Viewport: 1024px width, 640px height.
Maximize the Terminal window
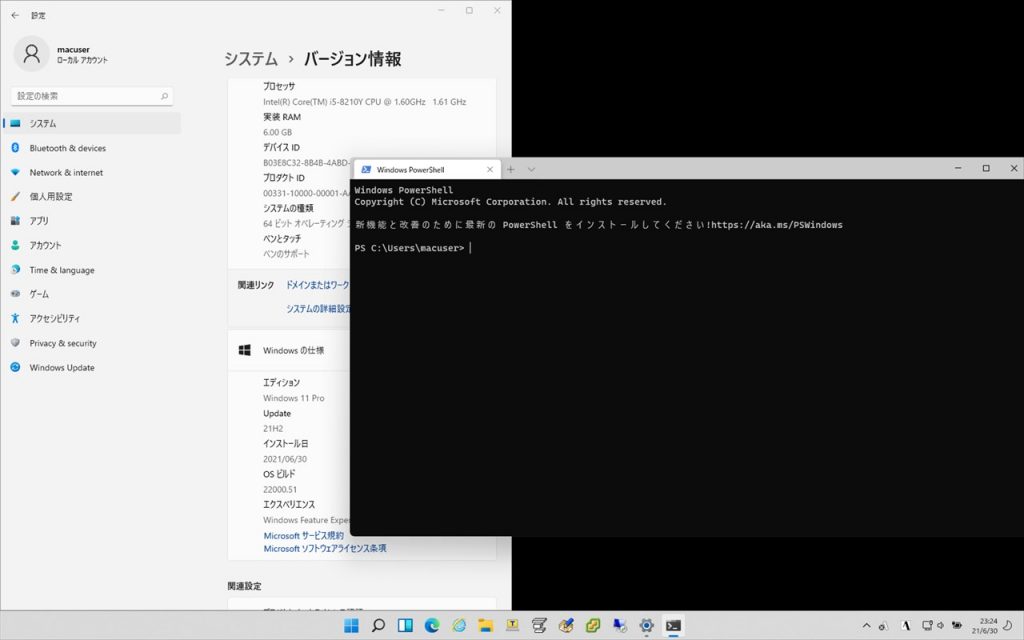(x=986, y=168)
